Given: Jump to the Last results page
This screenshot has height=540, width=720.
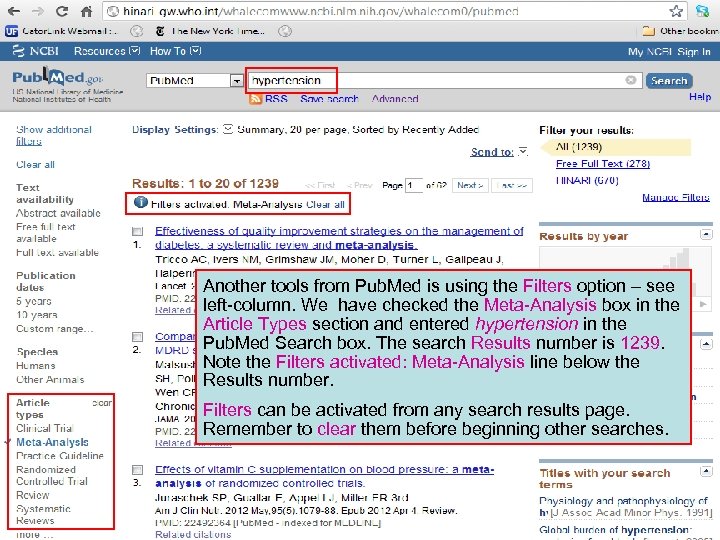Looking at the screenshot, I should coord(512,185).
